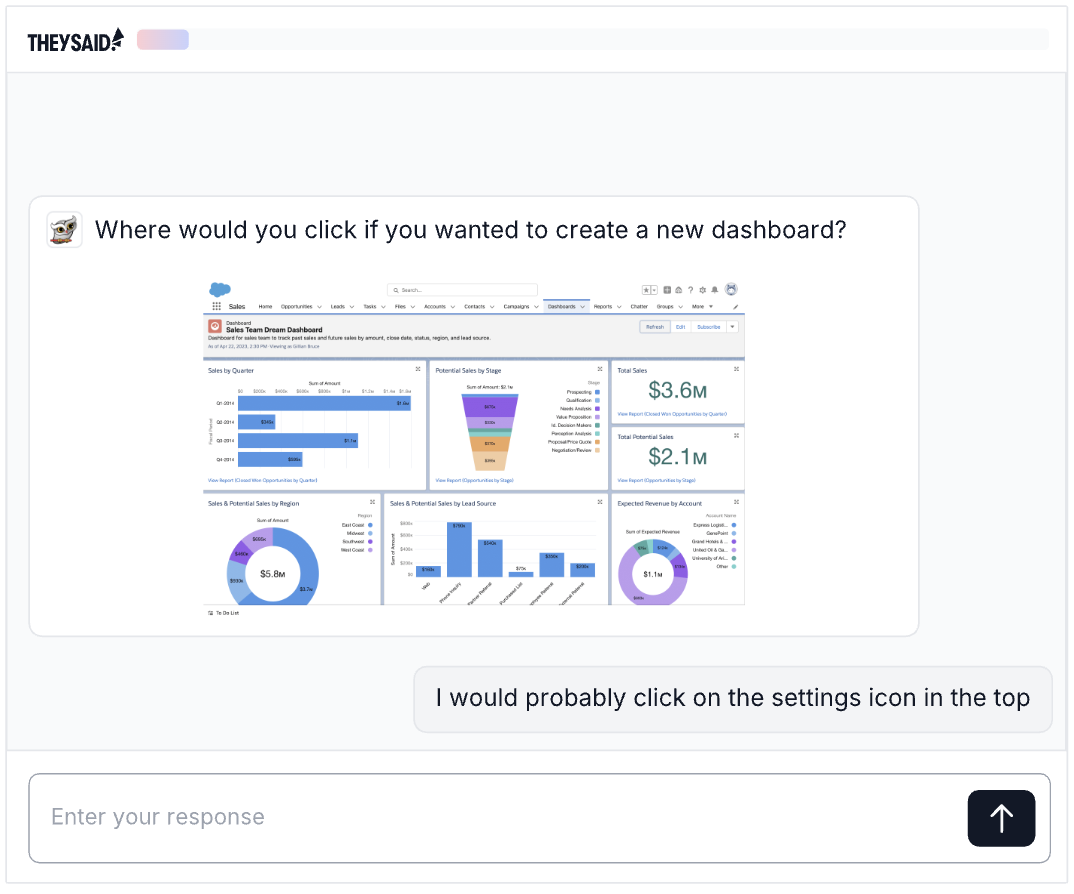Click the East Coast legend color dot
The image size is (1074, 894).
click(370, 525)
